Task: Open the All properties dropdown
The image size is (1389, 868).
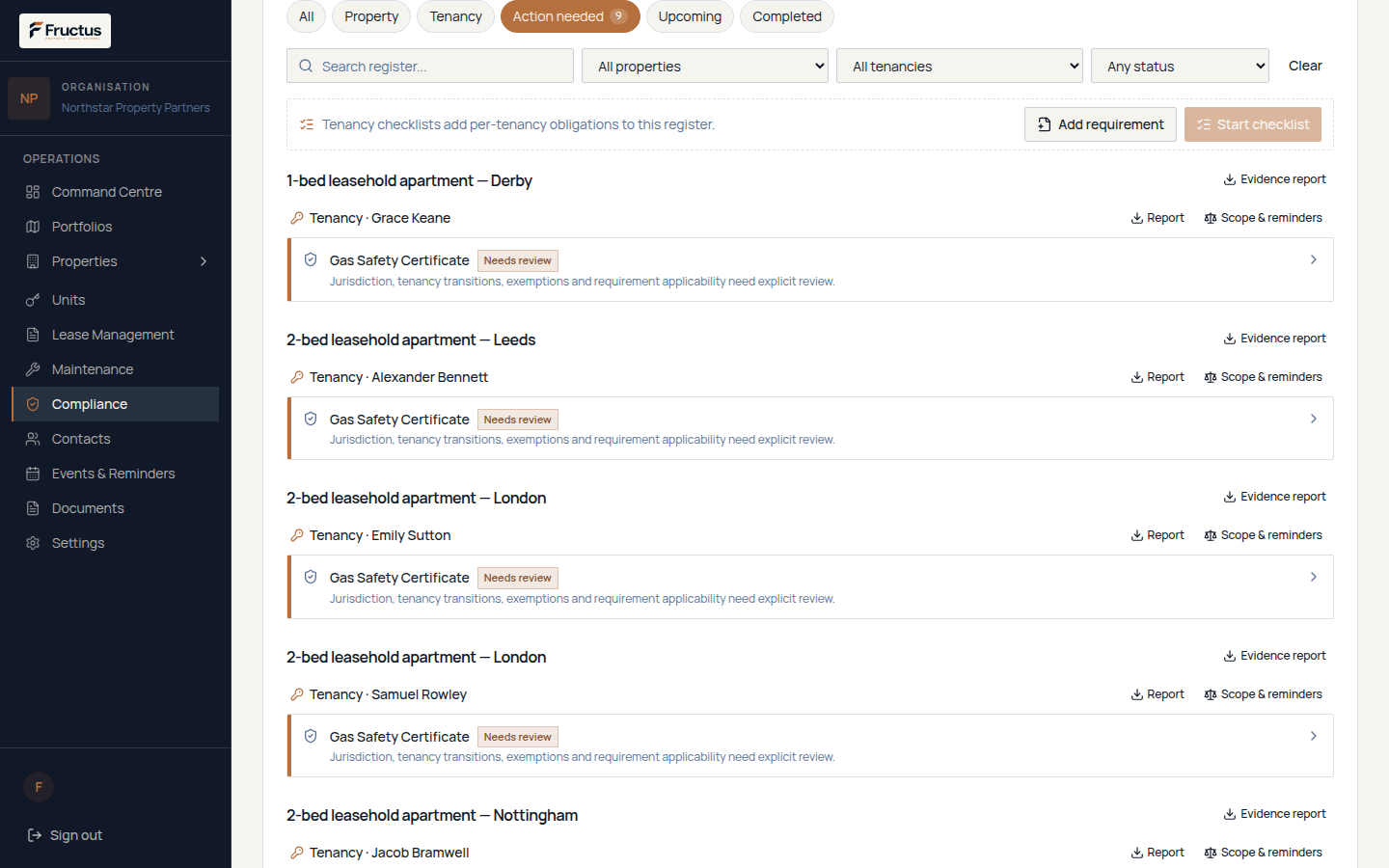Action: point(705,66)
